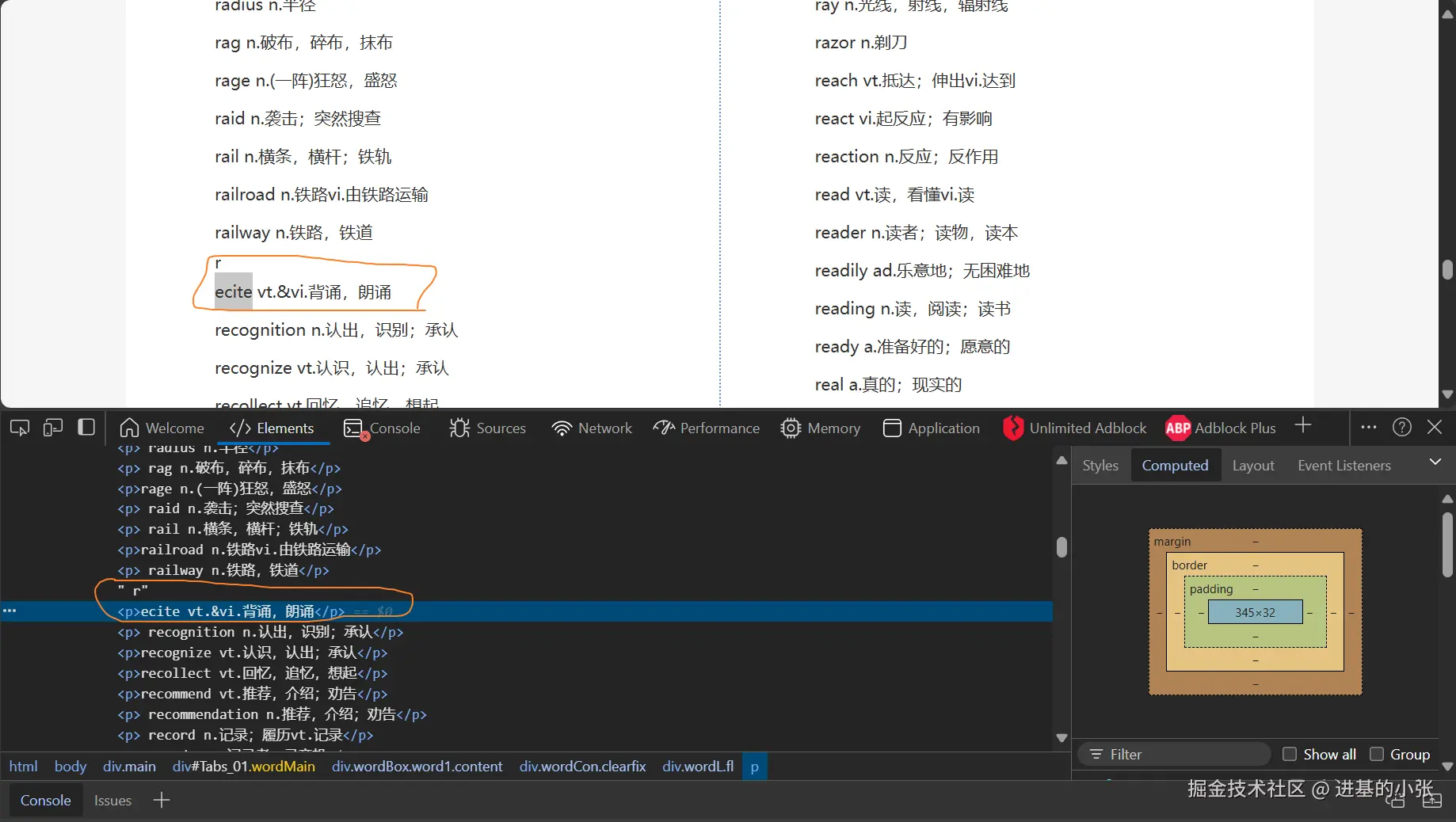The image size is (1456, 822).
Task: Click the Elements tree scroll-down arrow
Action: (1062, 737)
